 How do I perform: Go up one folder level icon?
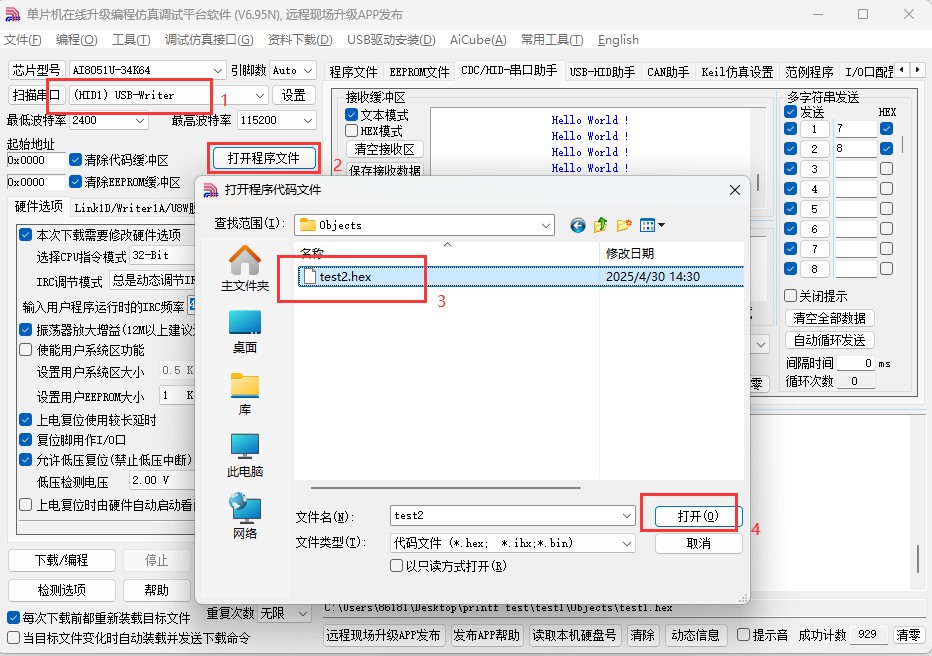click(600, 225)
